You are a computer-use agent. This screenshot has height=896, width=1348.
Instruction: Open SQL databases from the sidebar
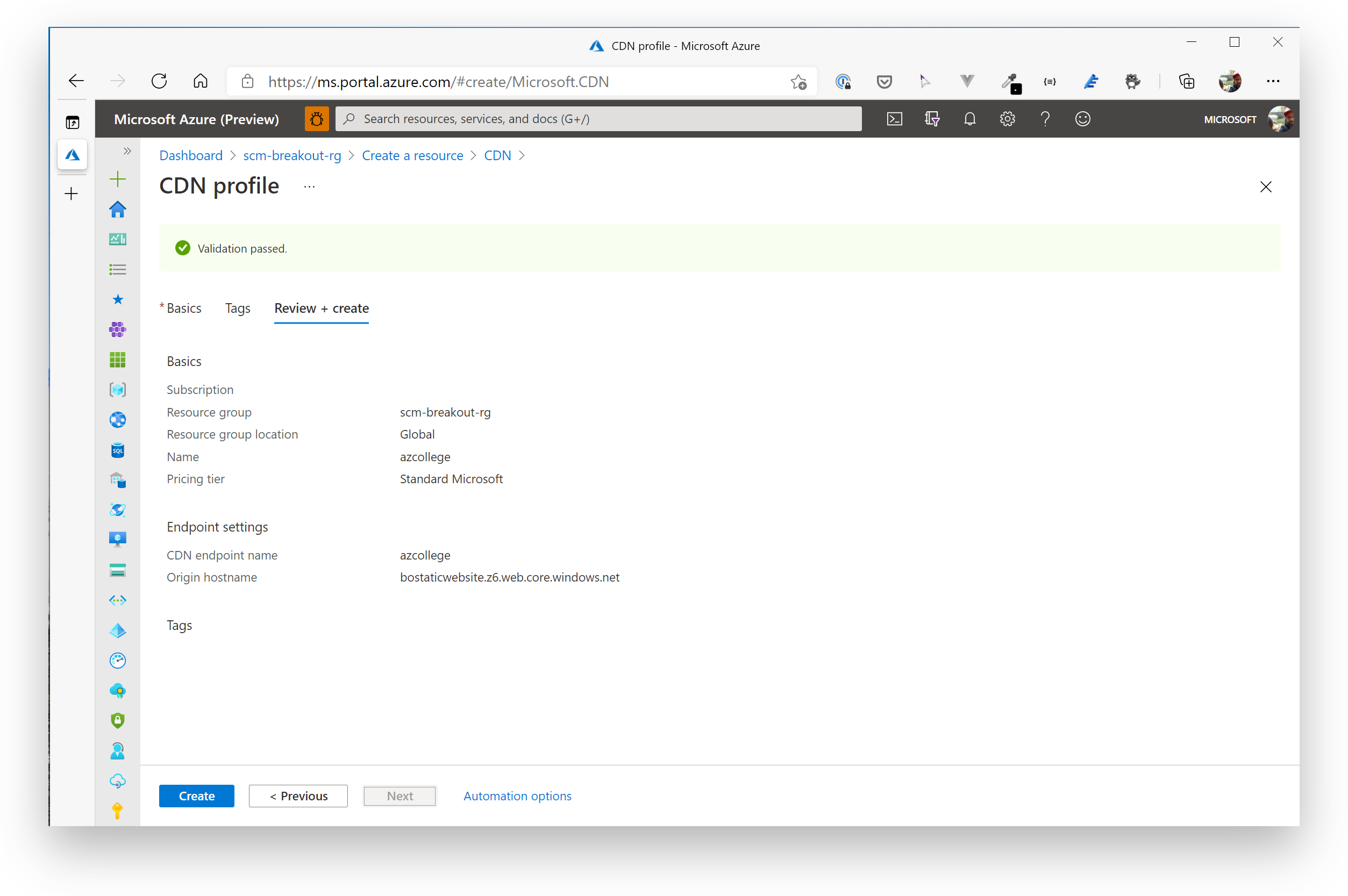click(x=117, y=450)
